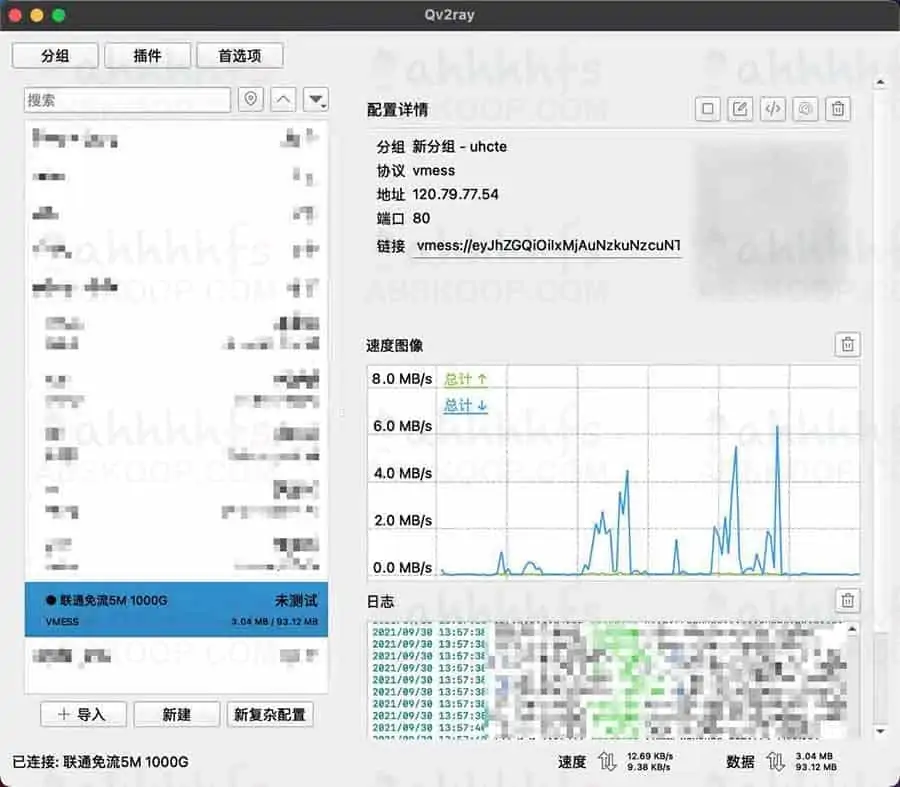Clear the speed graph using its trash icon
The height and width of the screenshot is (787, 900).
(x=847, y=345)
